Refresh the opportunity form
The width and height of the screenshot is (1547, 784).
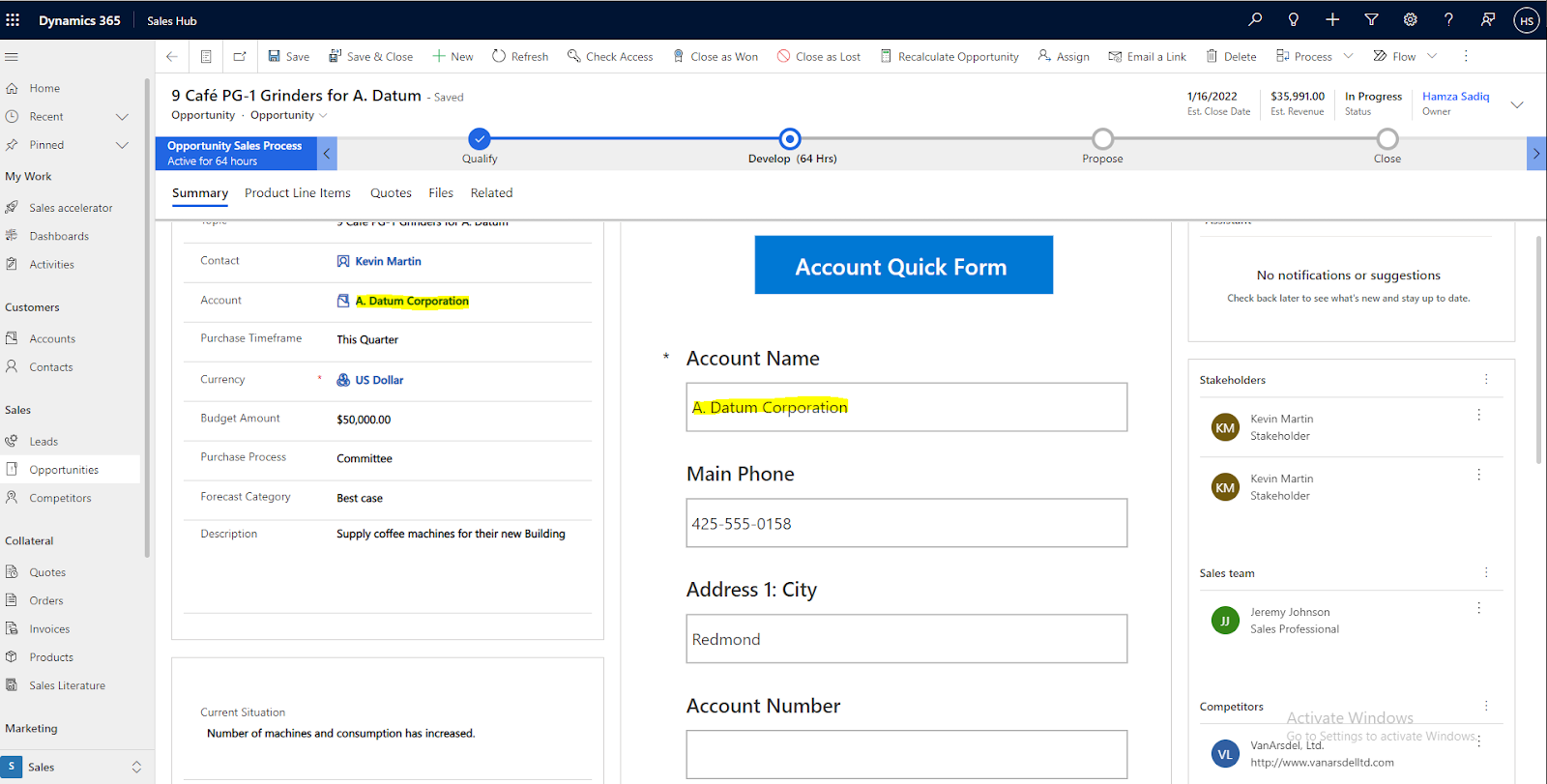pos(520,56)
